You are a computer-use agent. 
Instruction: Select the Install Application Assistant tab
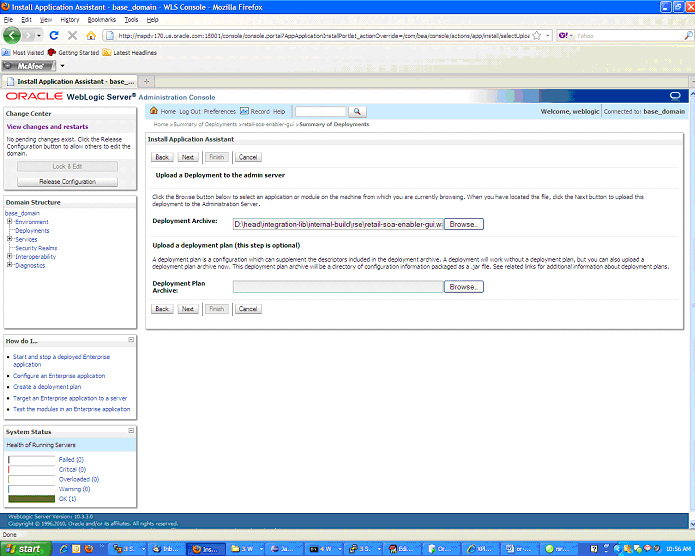(x=71, y=82)
